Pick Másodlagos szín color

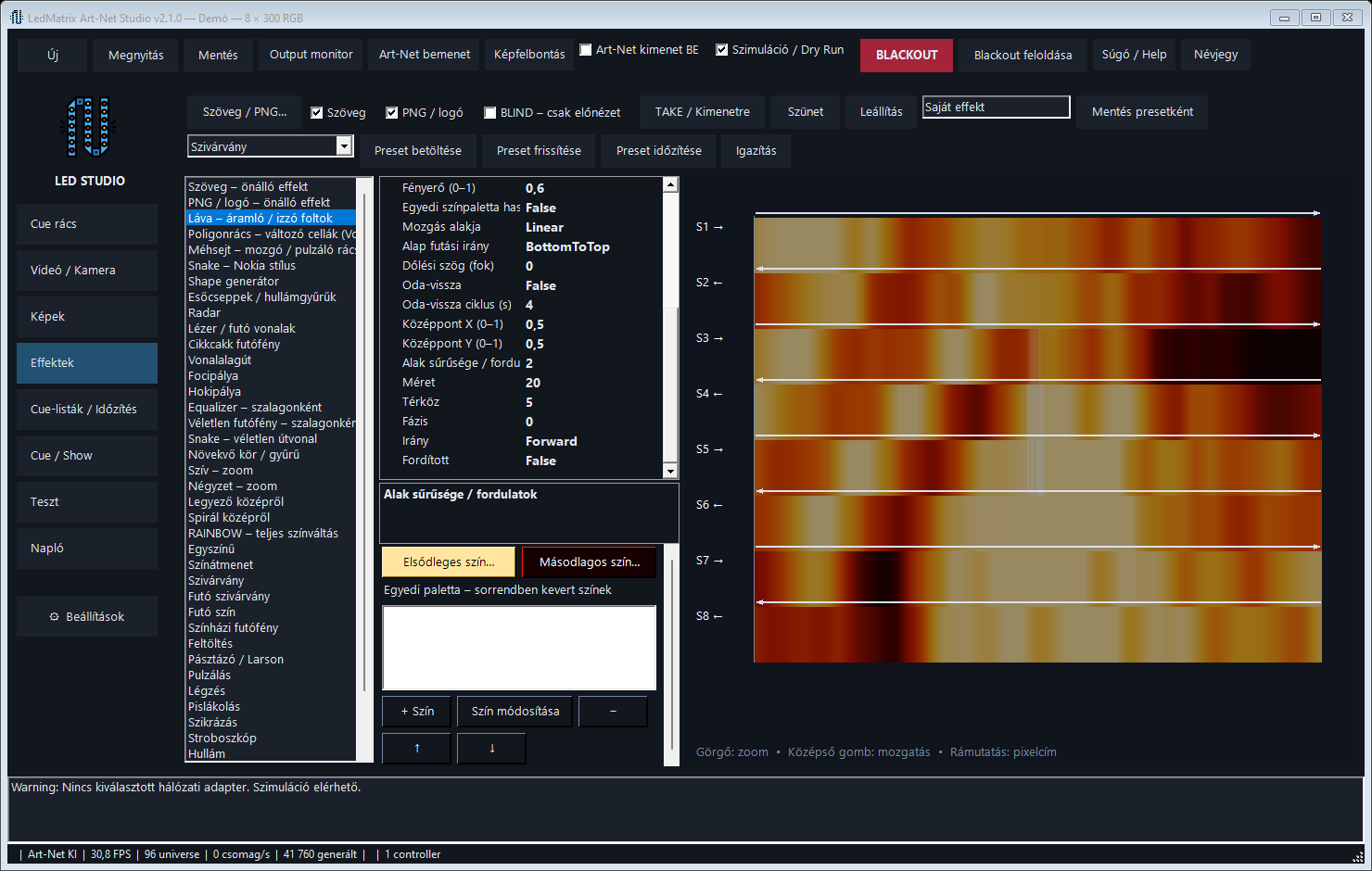590,562
